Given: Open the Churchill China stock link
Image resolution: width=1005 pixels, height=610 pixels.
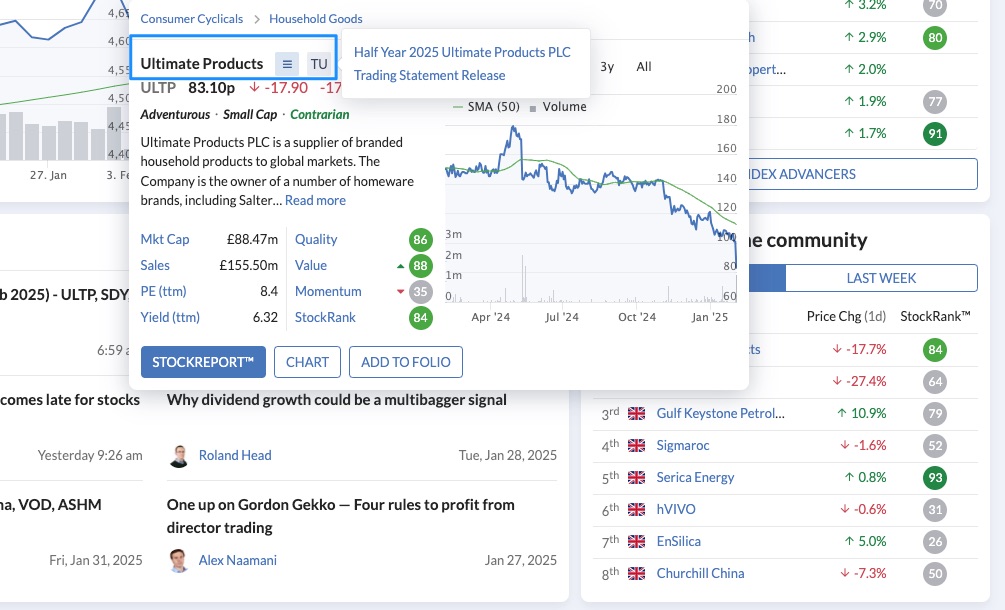Looking at the screenshot, I should coord(700,573).
